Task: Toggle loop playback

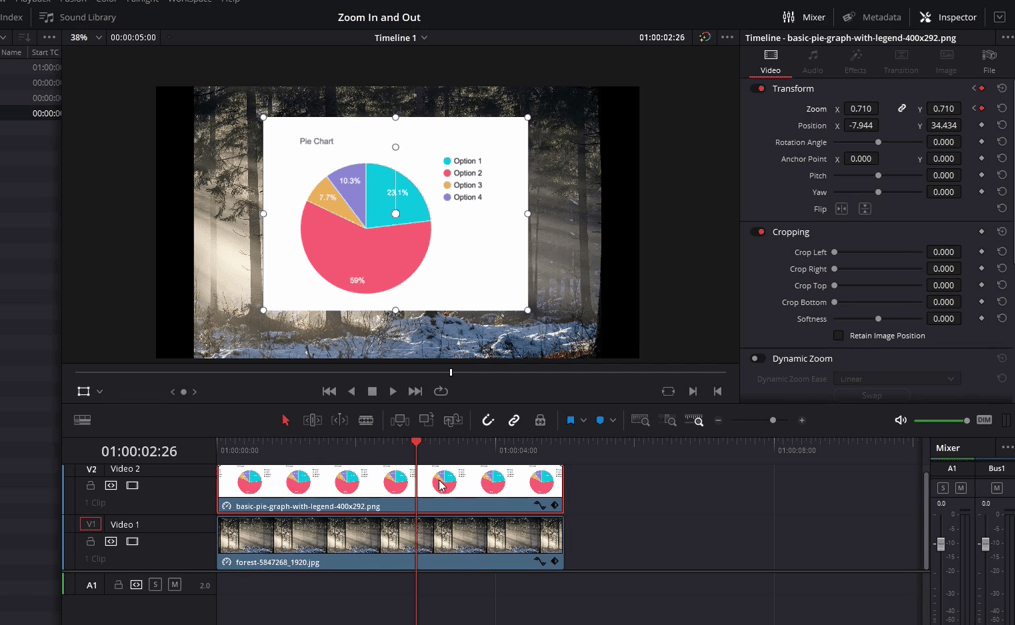Action: pyautogui.click(x=441, y=391)
